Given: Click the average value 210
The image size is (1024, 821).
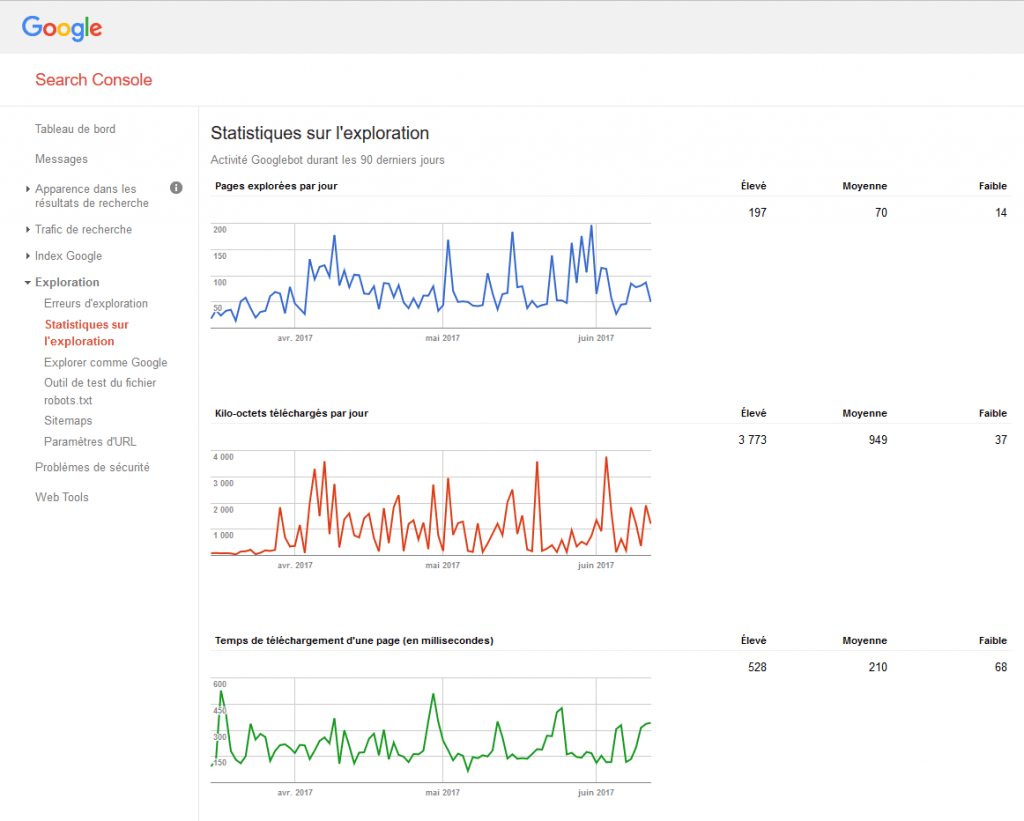Looking at the screenshot, I should click(878, 668).
